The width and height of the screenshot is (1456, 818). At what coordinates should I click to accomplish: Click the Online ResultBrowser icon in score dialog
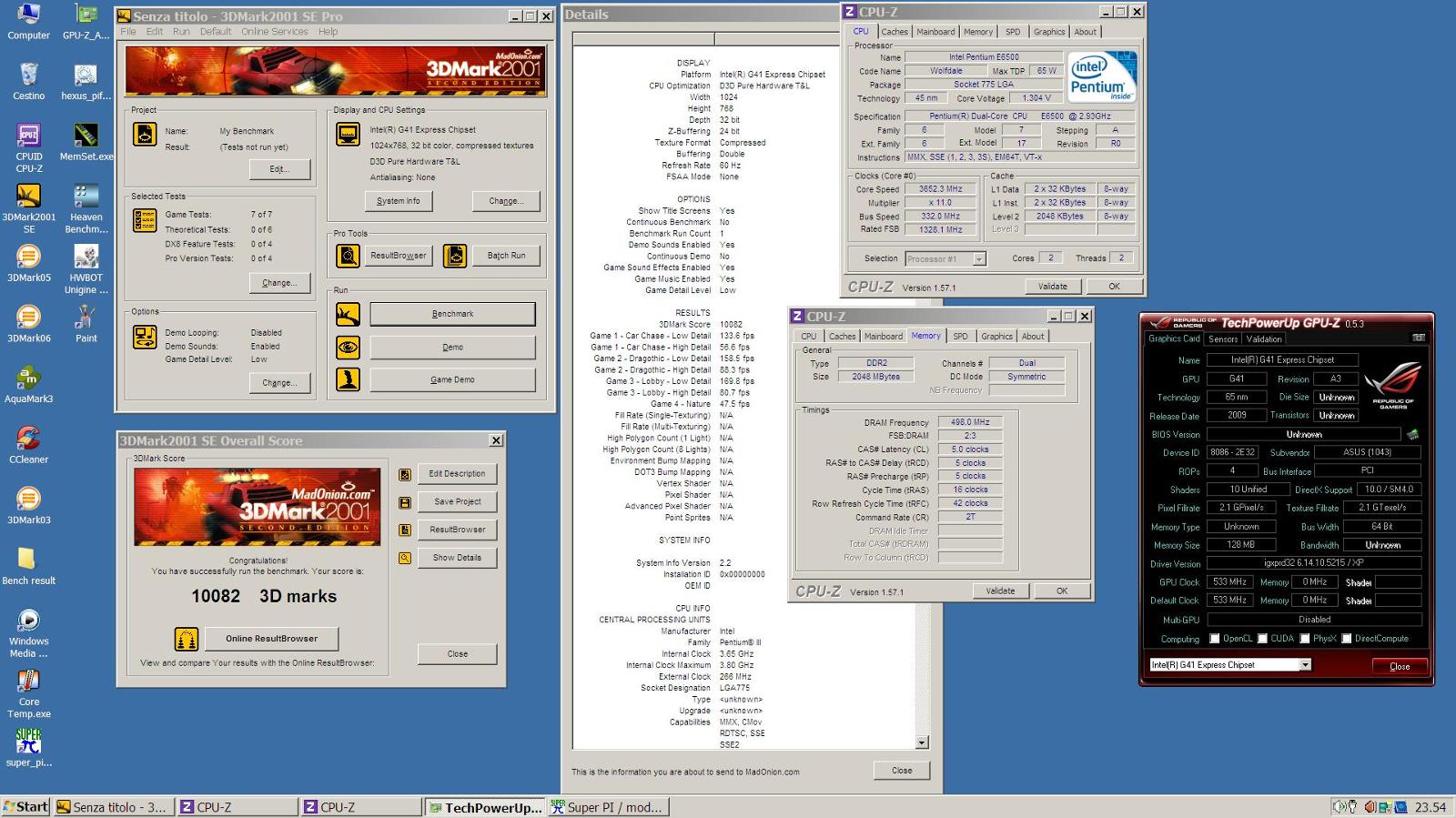point(187,639)
